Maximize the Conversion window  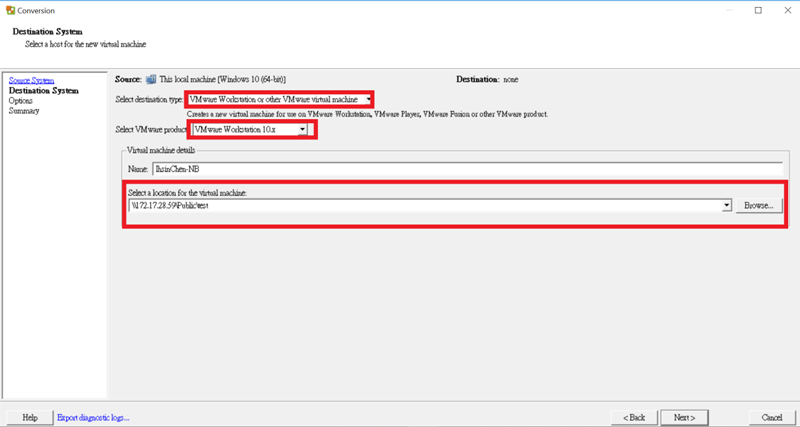tap(758, 10)
